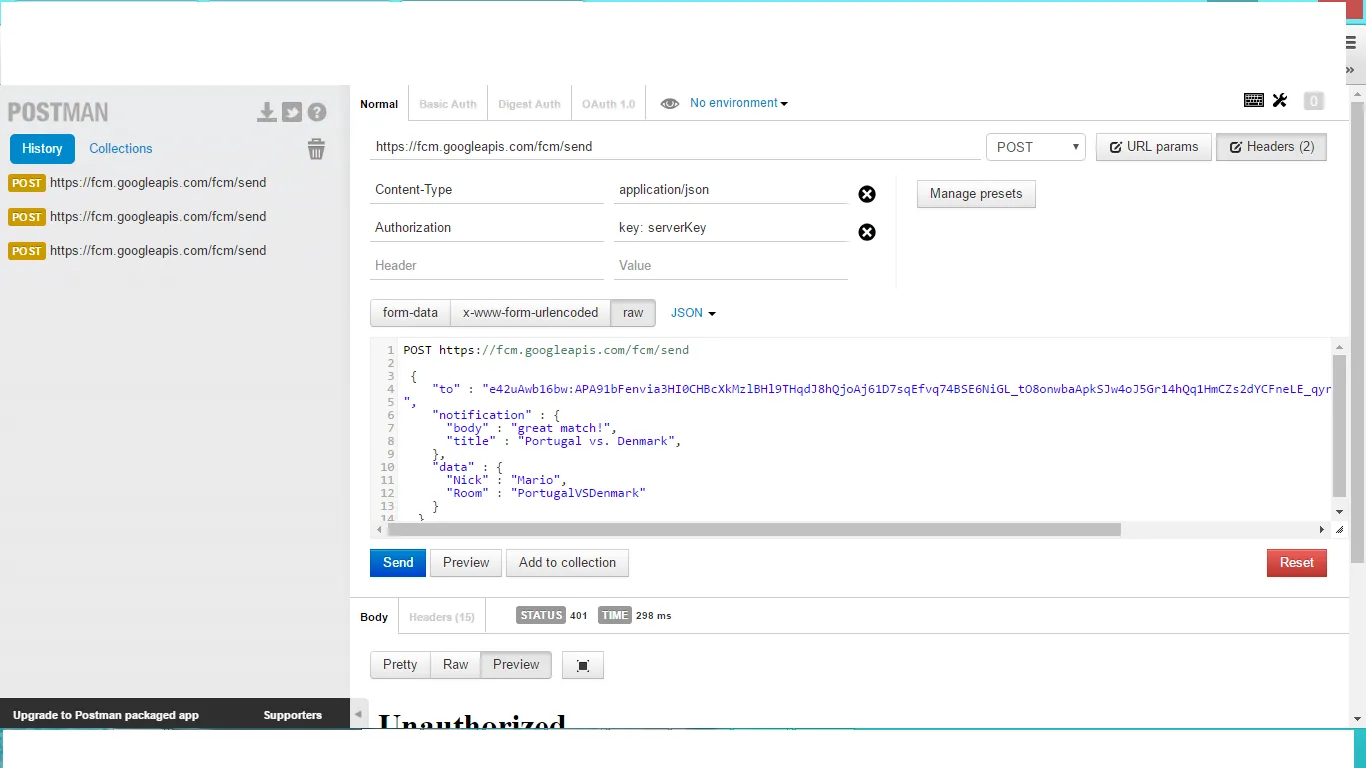
Task: Open the Basic Auth tab
Action: pos(448,104)
